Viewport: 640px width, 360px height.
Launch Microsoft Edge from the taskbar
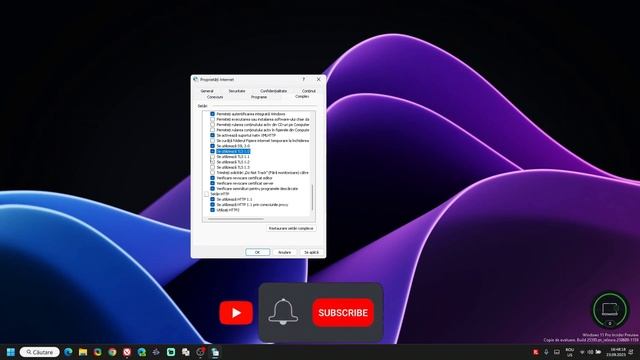tap(68, 352)
